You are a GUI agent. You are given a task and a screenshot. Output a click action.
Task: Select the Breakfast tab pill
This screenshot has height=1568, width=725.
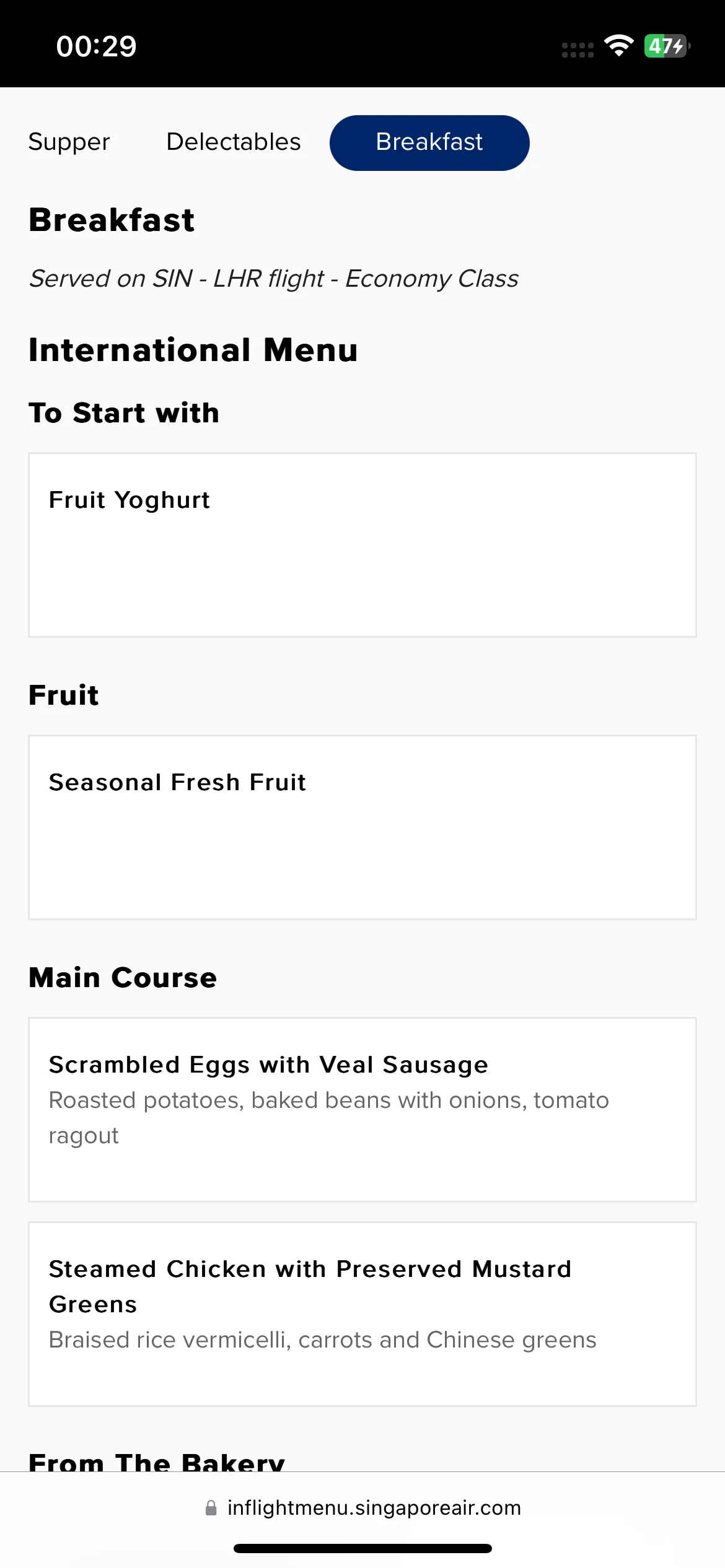(x=429, y=142)
